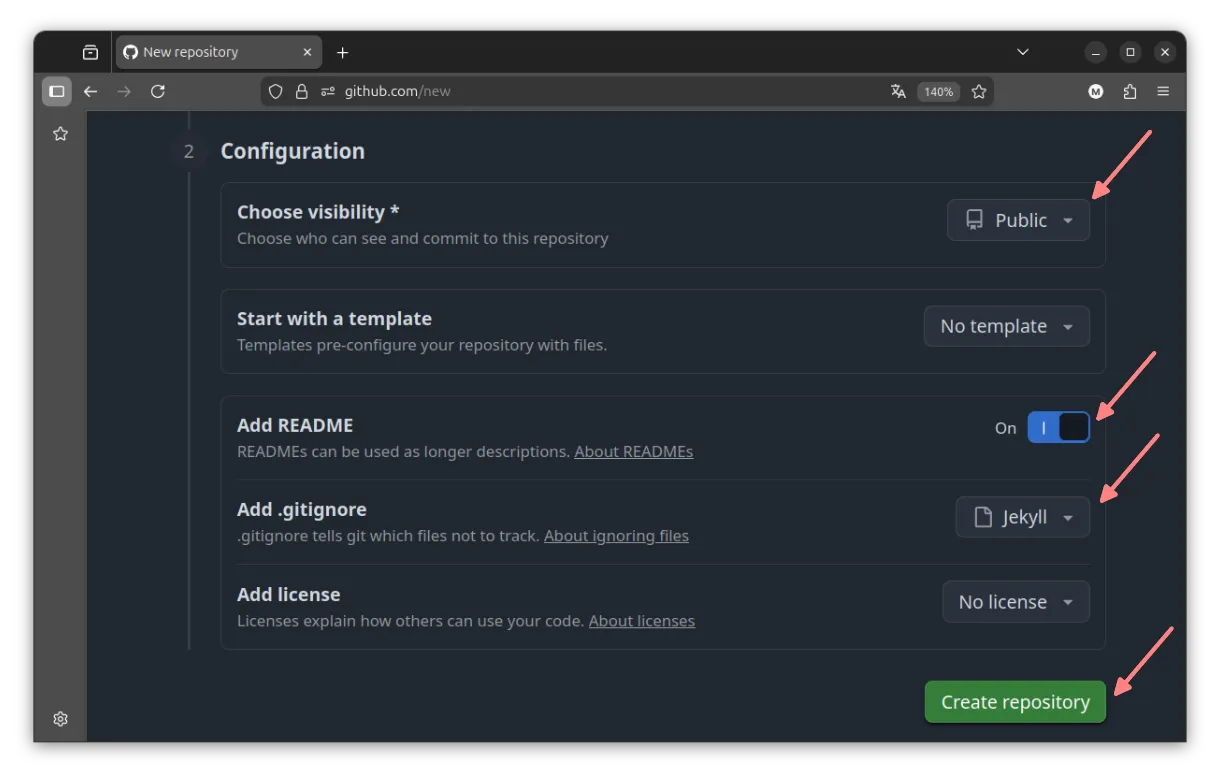Open a new browser tab
The height and width of the screenshot is (778, 1220).
coord(342,51)
